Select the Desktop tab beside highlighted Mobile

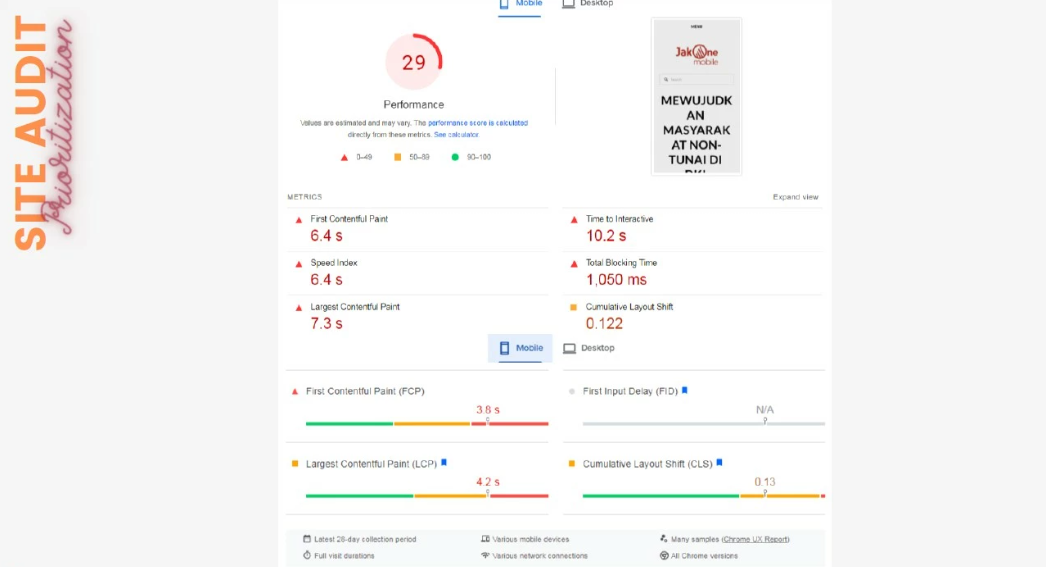pyautogui.click(x=589, y=348)
